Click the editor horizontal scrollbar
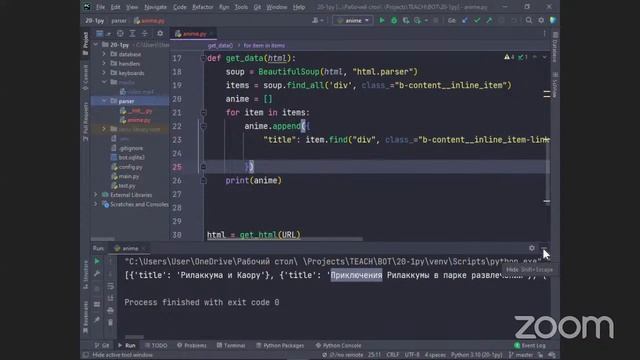This screenshot has height=360, width=640. pyautogui.click(x=284, y=239)
